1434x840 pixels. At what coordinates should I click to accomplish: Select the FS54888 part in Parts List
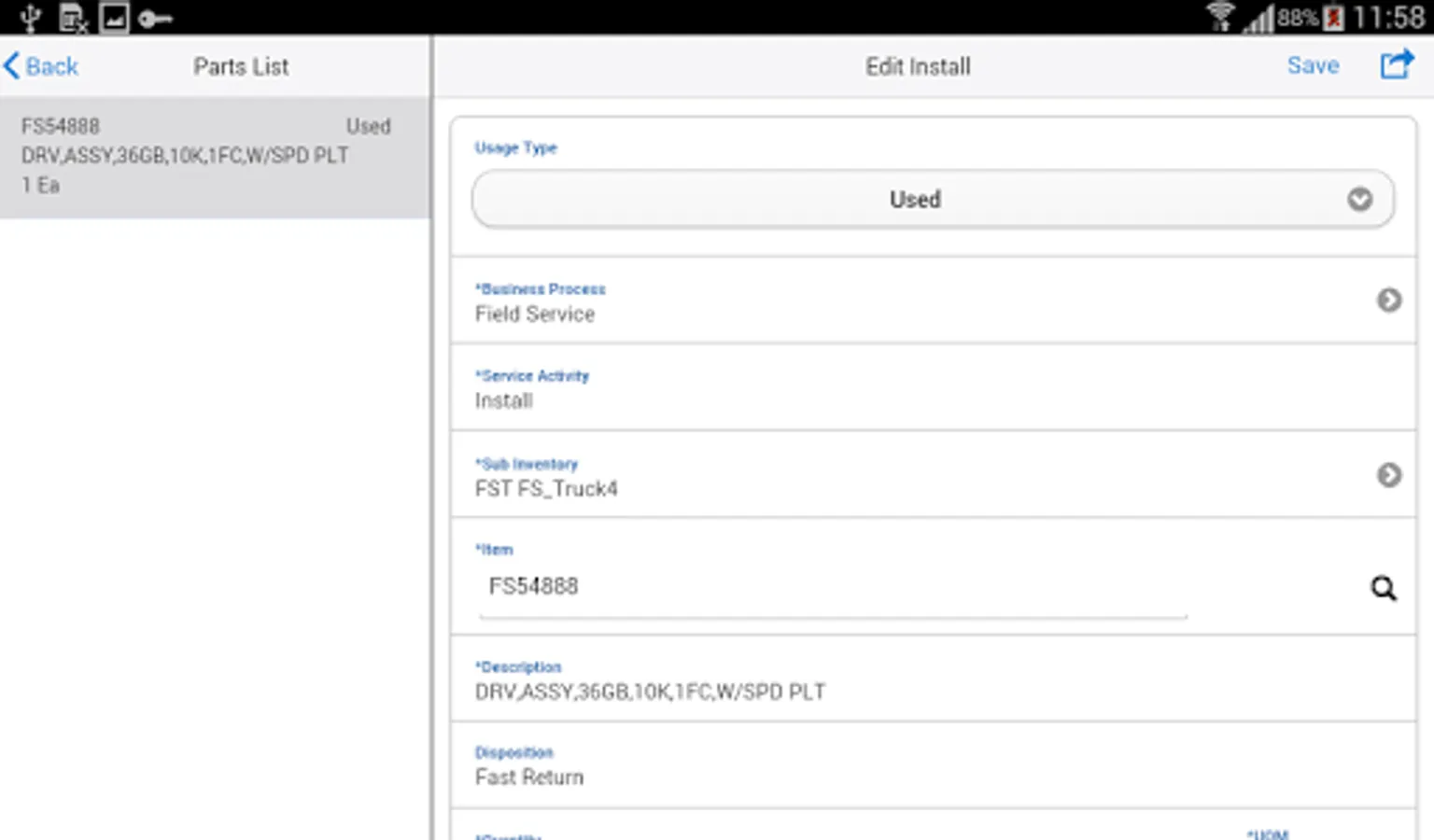pos(215,157)
